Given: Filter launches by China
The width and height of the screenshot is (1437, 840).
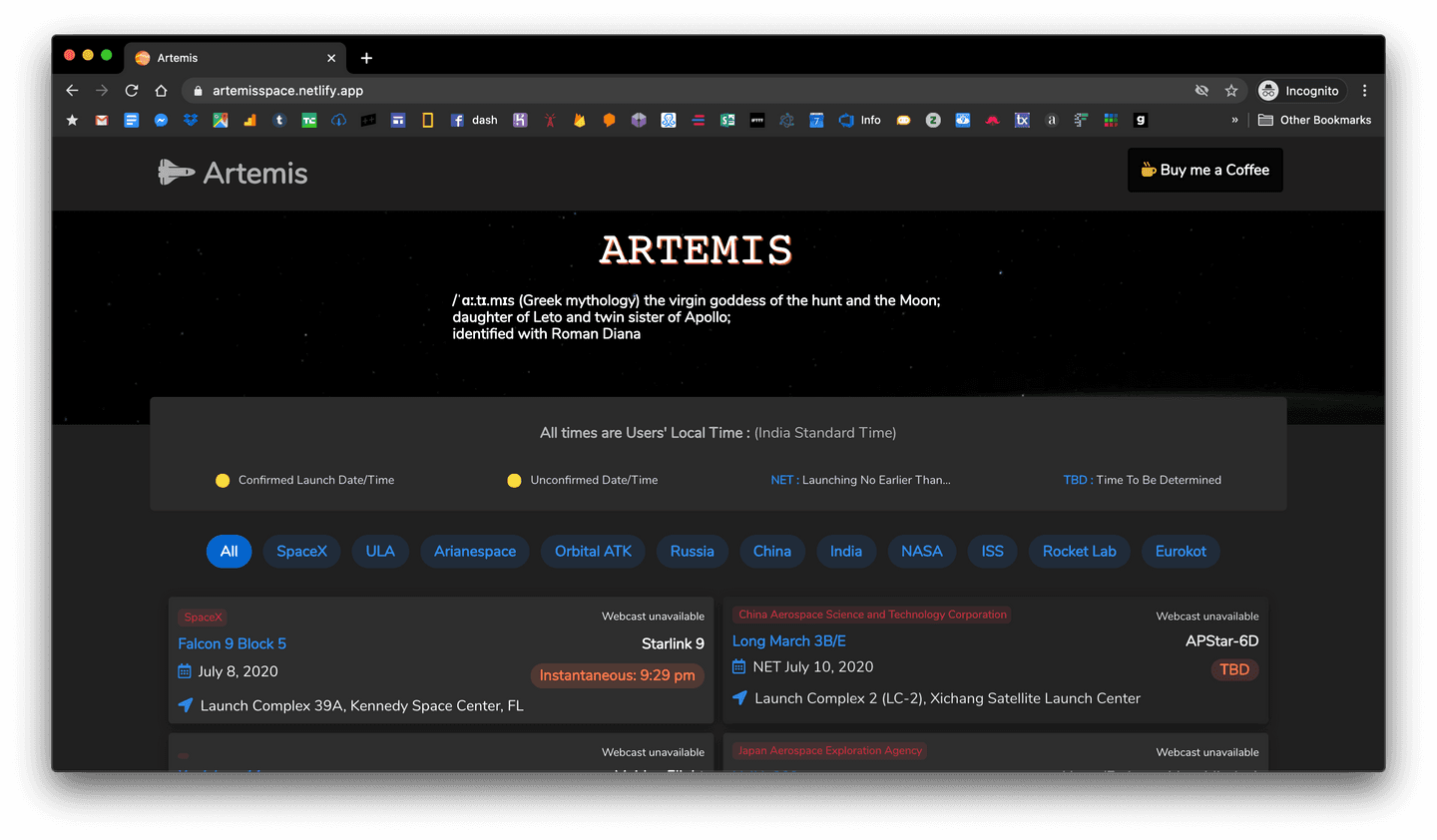Looking at the screenshot, I should pos(771,552).
